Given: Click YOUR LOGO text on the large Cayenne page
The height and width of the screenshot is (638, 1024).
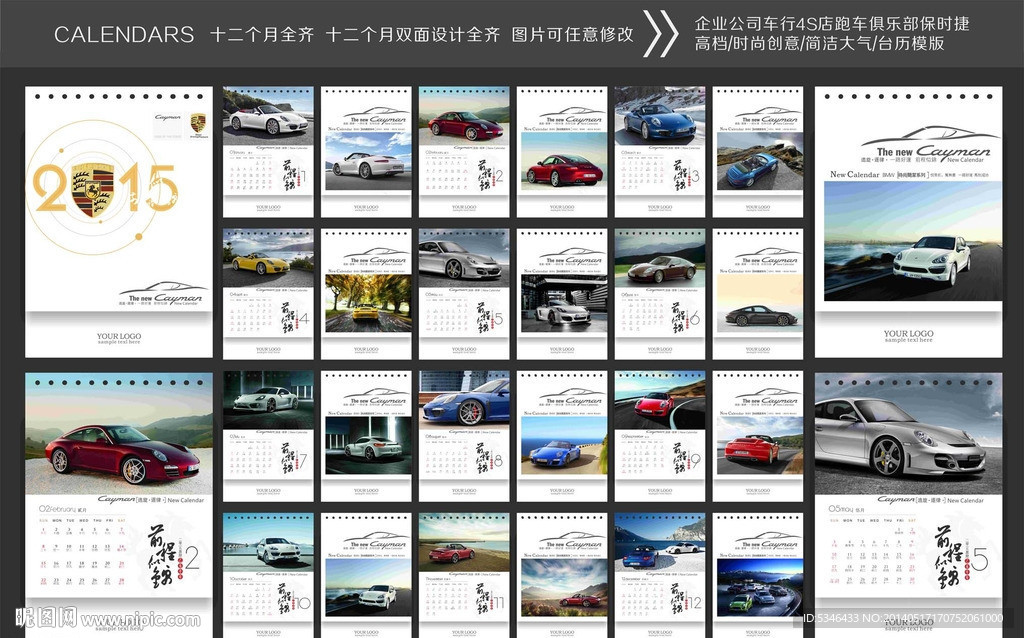Looking at the screenshot, I should click(x=908, y=335).
